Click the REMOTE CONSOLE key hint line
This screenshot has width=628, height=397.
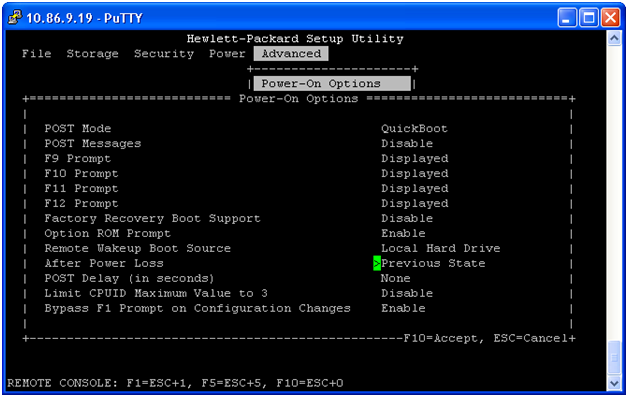tap(175, 383)
